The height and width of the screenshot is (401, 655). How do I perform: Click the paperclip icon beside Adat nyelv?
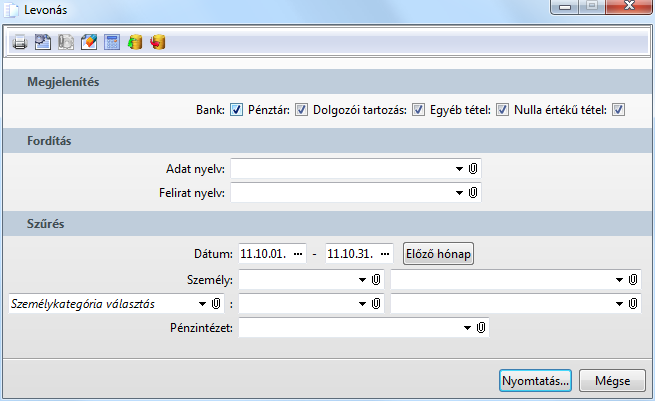point(473,169)
